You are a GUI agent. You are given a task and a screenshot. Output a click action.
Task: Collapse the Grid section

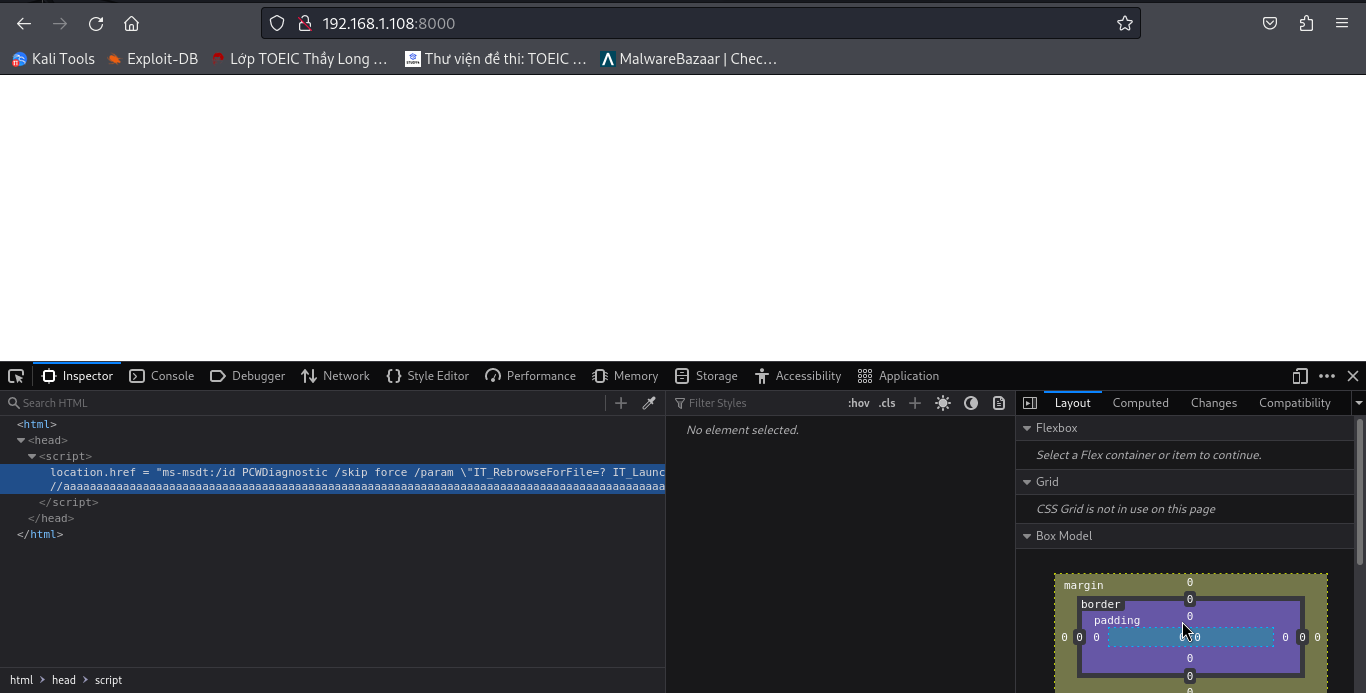tap(1027, 482)
